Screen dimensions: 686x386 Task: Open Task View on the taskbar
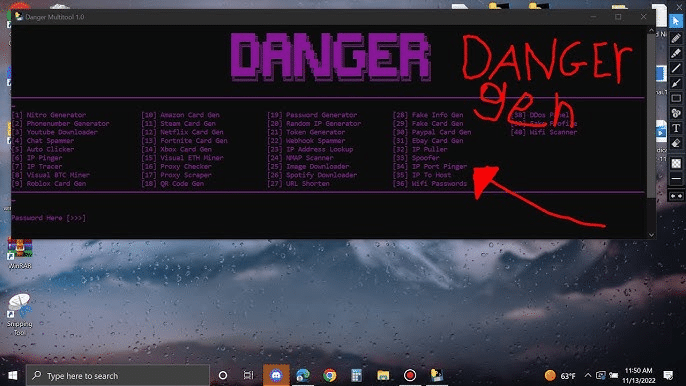pyautogui.click(x=248, y=375)
